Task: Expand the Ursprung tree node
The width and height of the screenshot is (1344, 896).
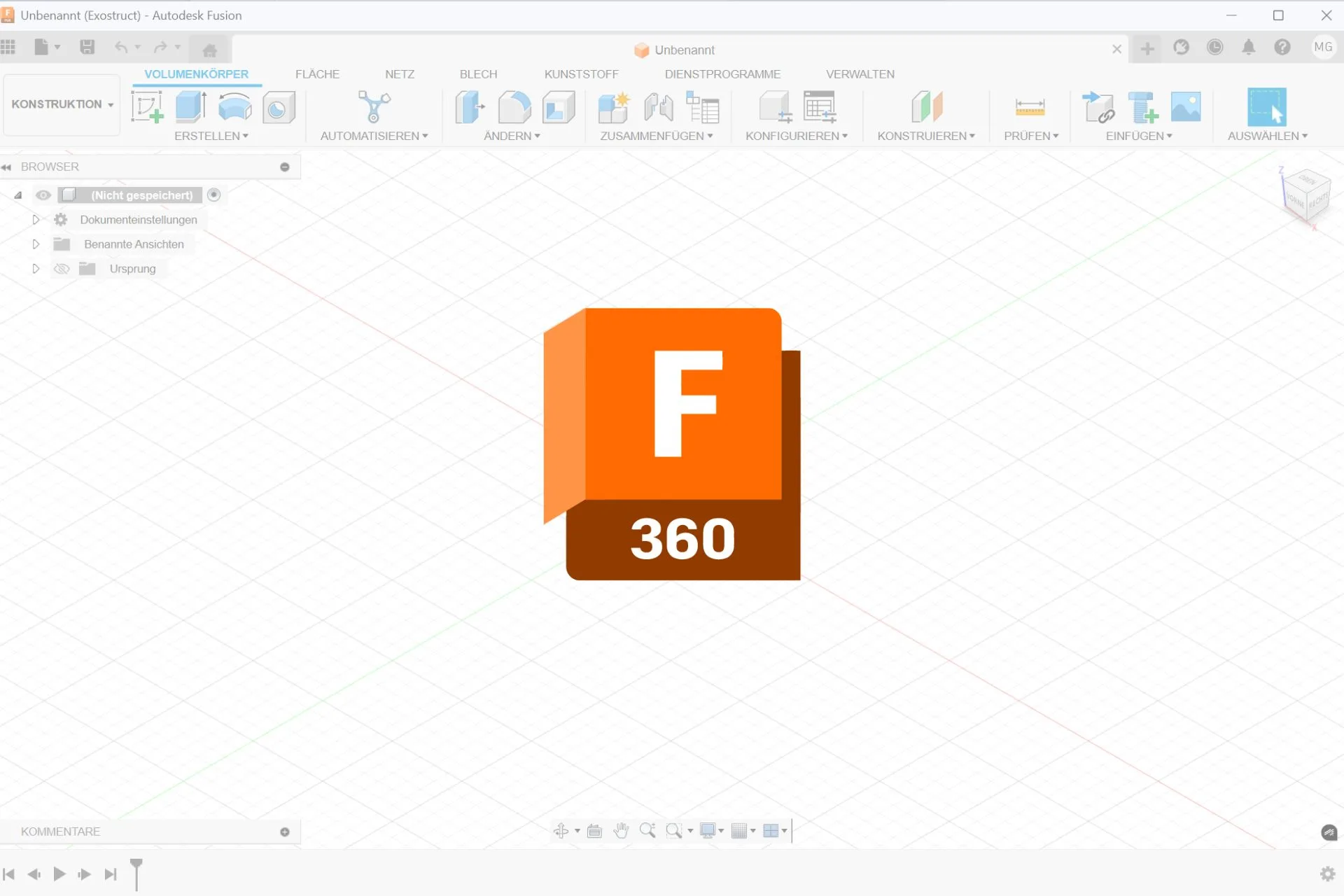Action: (36, 269)
